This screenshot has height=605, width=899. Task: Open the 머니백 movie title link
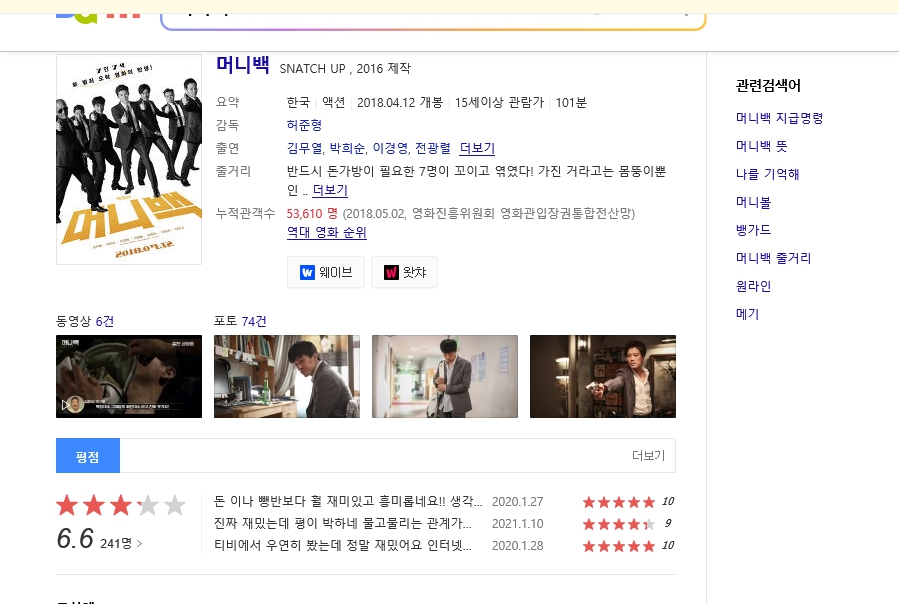[243, 65]
